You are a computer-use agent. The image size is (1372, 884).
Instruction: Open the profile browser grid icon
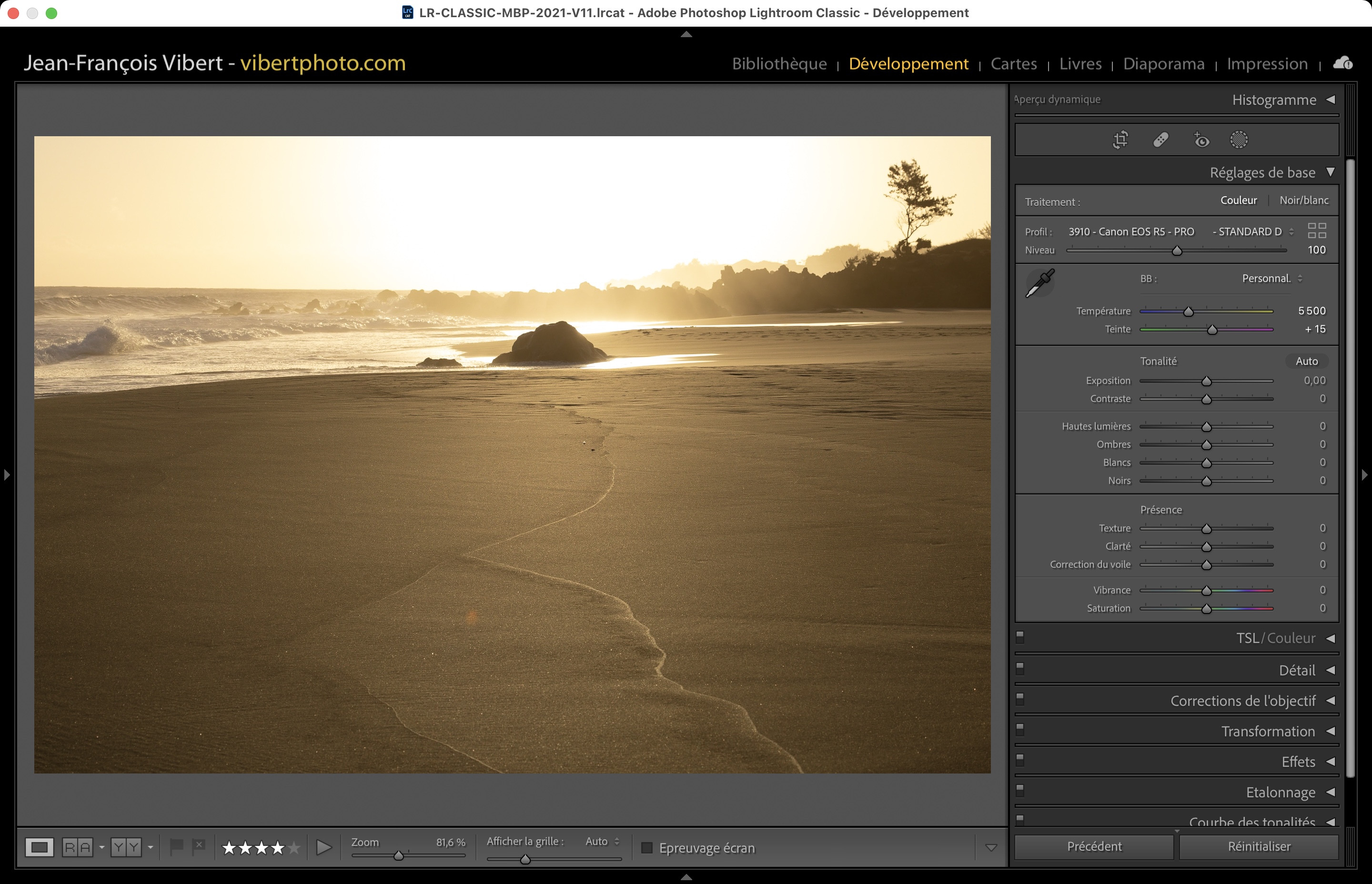click(x=1316, y=231)
